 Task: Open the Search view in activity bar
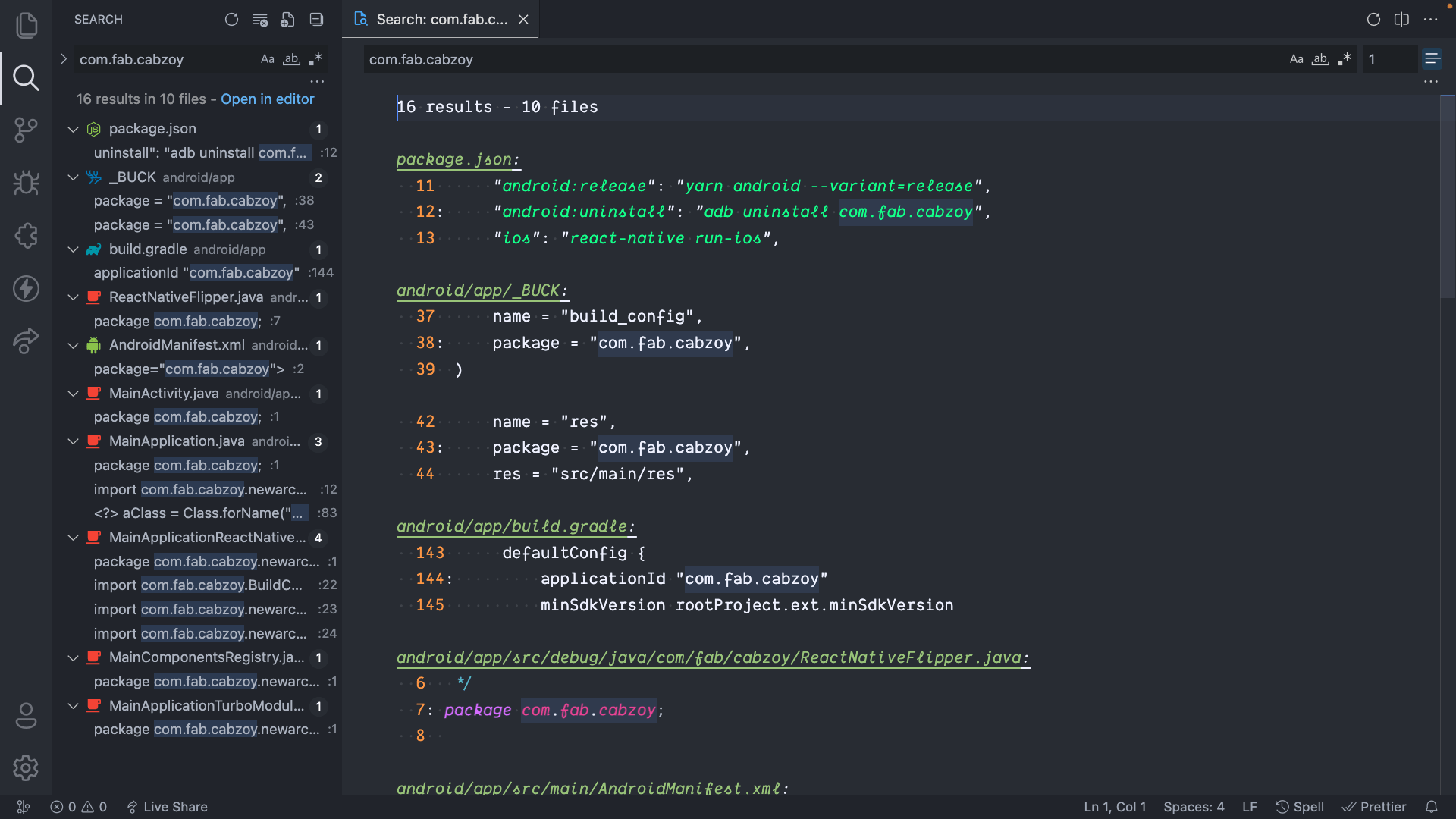tap(27, 77)
